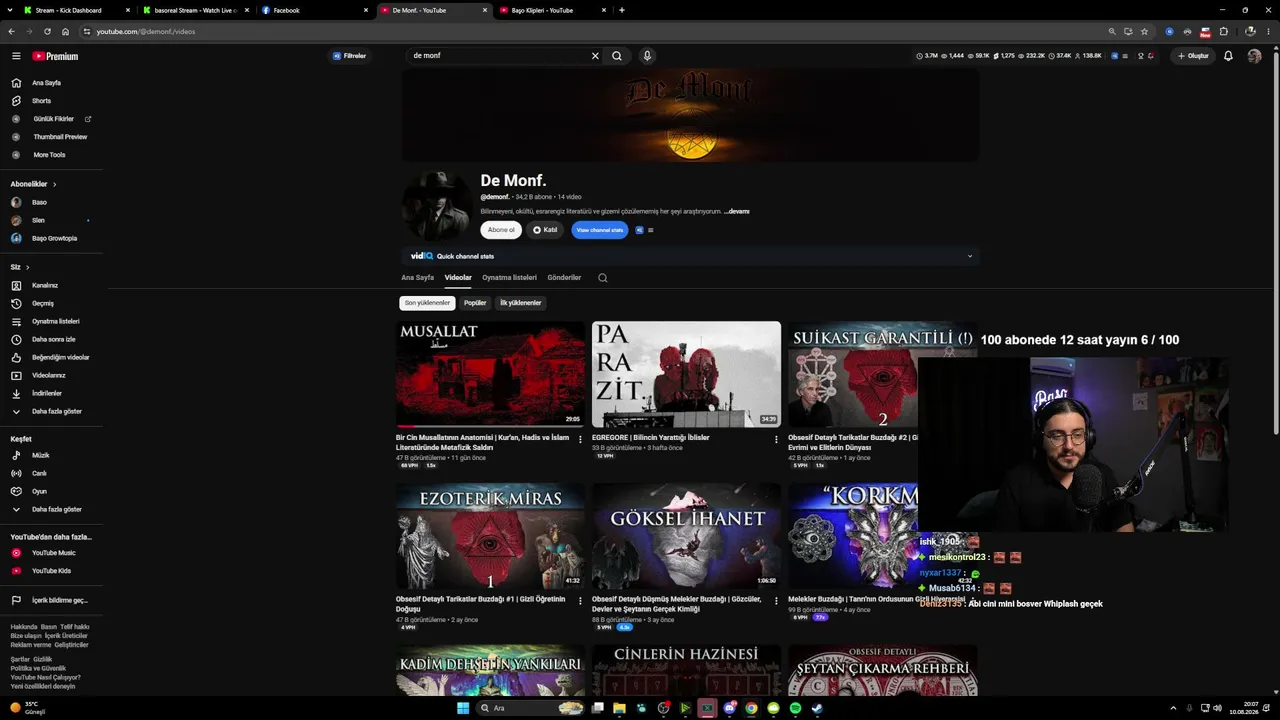
Task: Go to YouTube Premium home logo
Action: pyautogui.click(x=55, y=56)
